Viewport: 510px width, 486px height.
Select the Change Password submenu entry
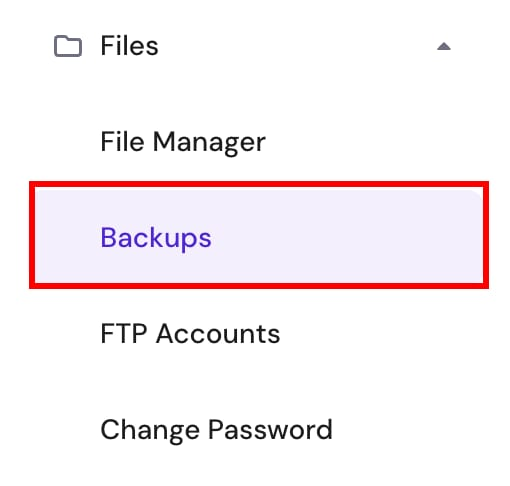[x=216, y=430]
